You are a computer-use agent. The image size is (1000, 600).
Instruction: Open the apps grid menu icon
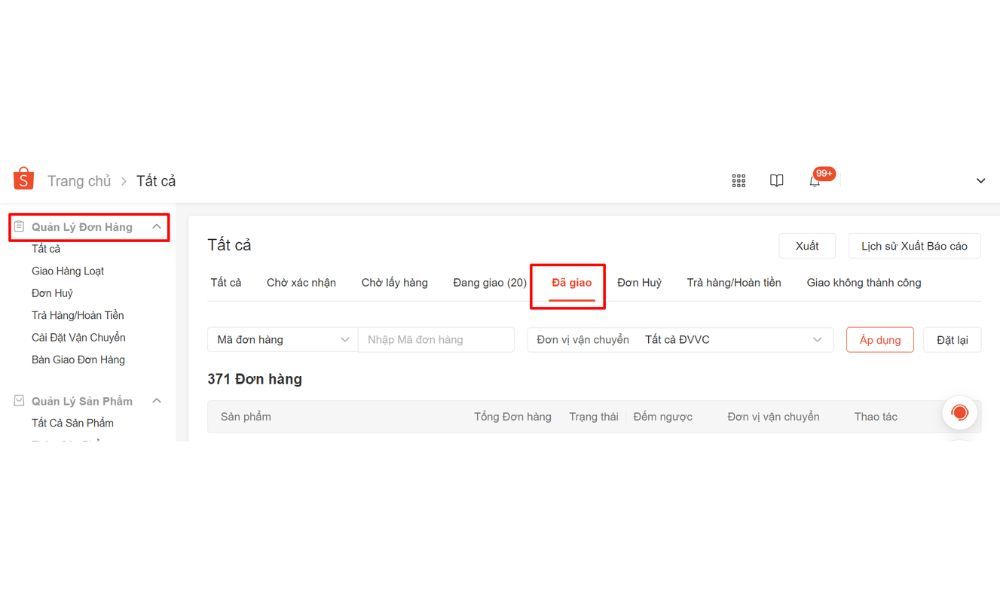click(739, 181)
